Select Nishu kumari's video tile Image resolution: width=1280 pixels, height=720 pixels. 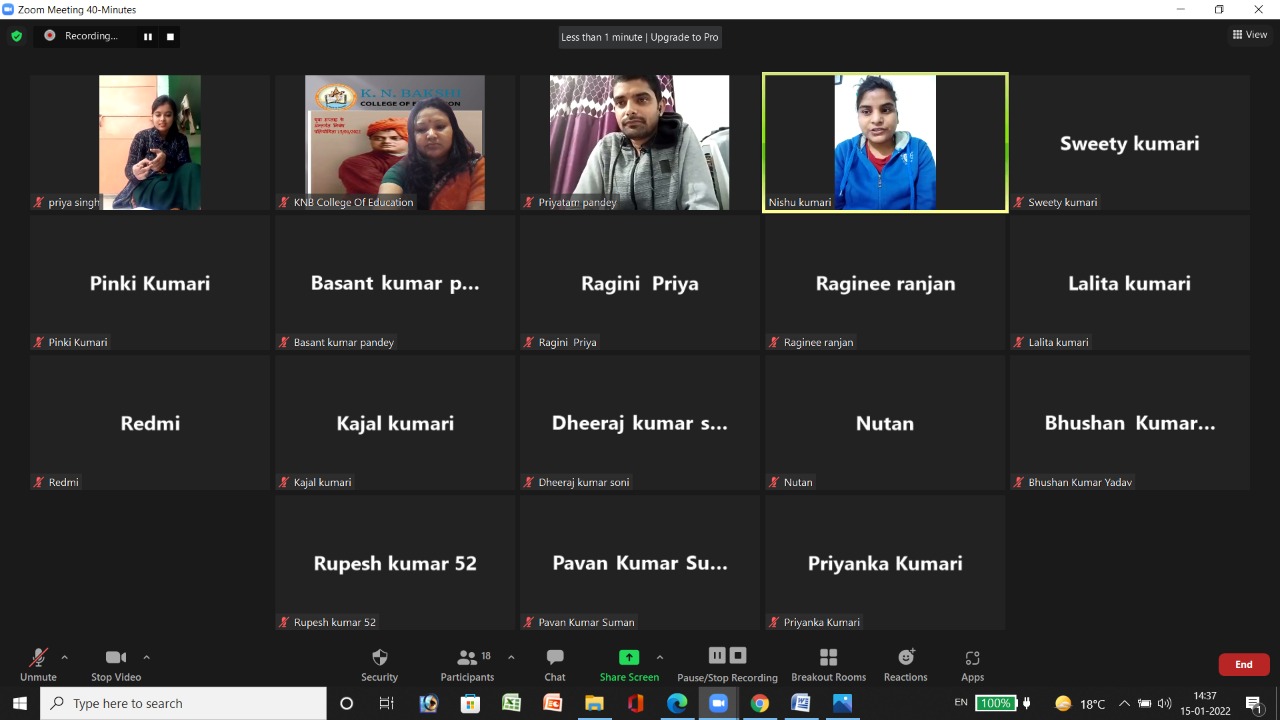(885, 142)
